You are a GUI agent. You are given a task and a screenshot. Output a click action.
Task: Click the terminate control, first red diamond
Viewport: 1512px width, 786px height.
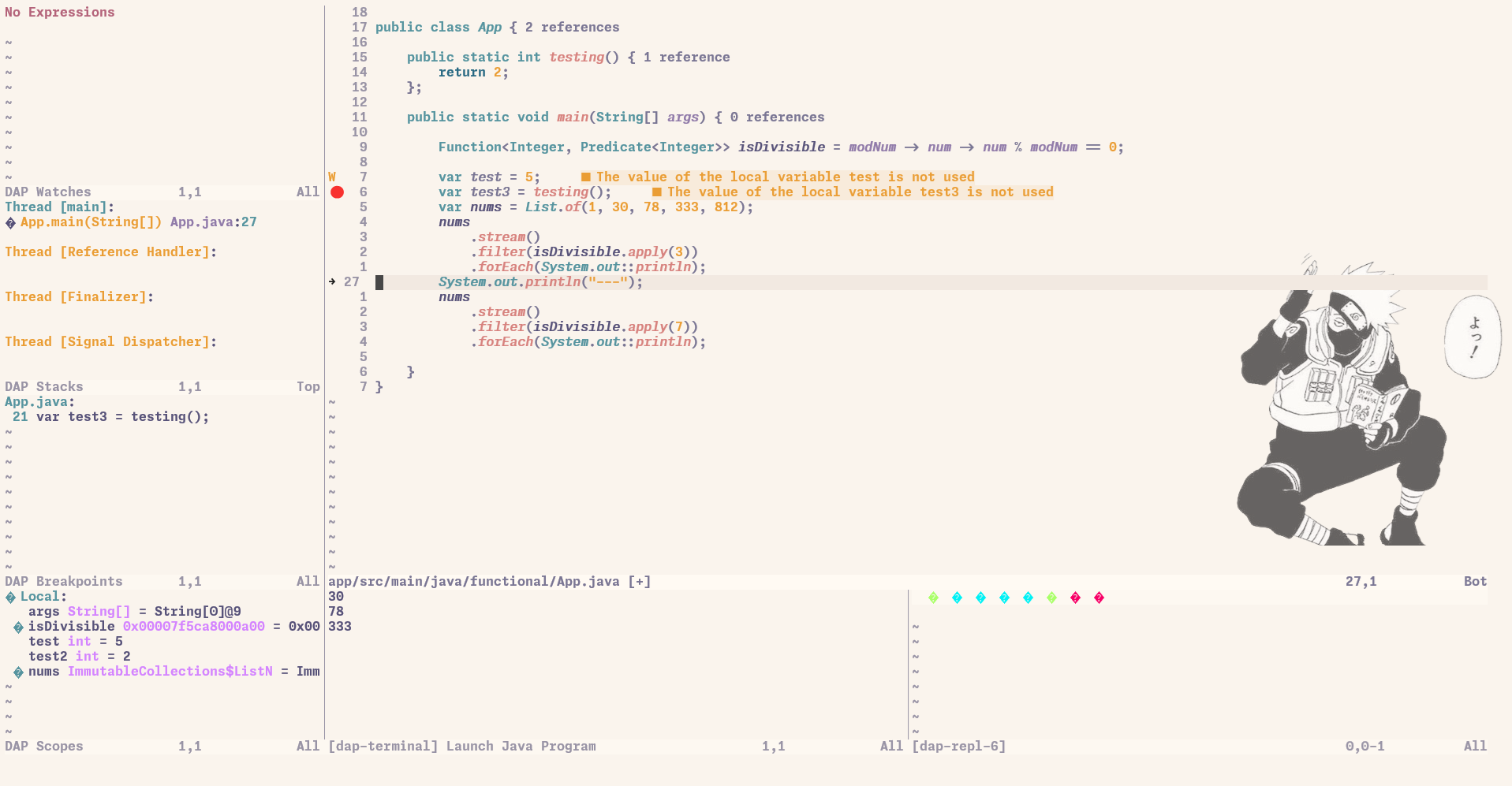(x=1075, y=598)
